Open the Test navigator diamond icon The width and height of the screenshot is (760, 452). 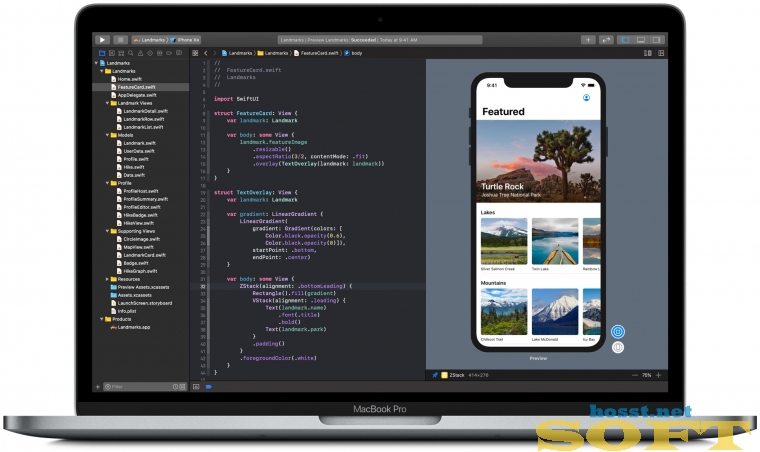coord(150,53)
